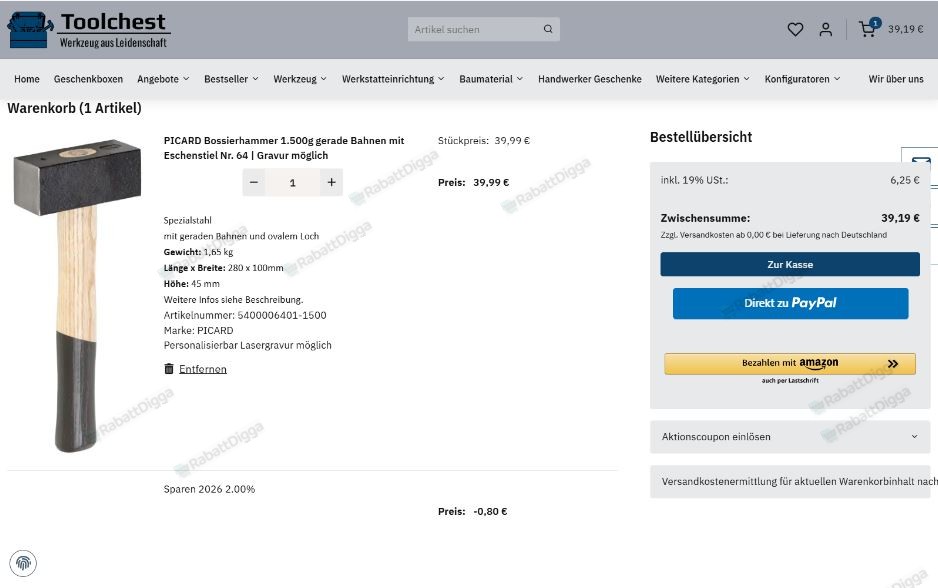
Task: Expand the Bestseller menu
Action: pyautogui.click(x=231, y=79)
